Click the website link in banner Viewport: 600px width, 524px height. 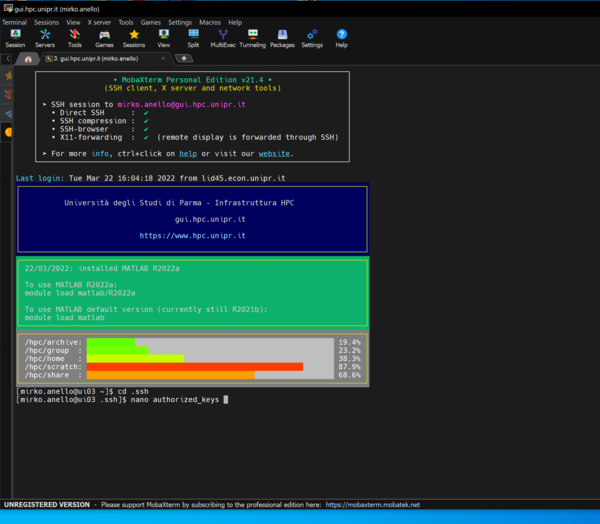click(x=274, y=153)
